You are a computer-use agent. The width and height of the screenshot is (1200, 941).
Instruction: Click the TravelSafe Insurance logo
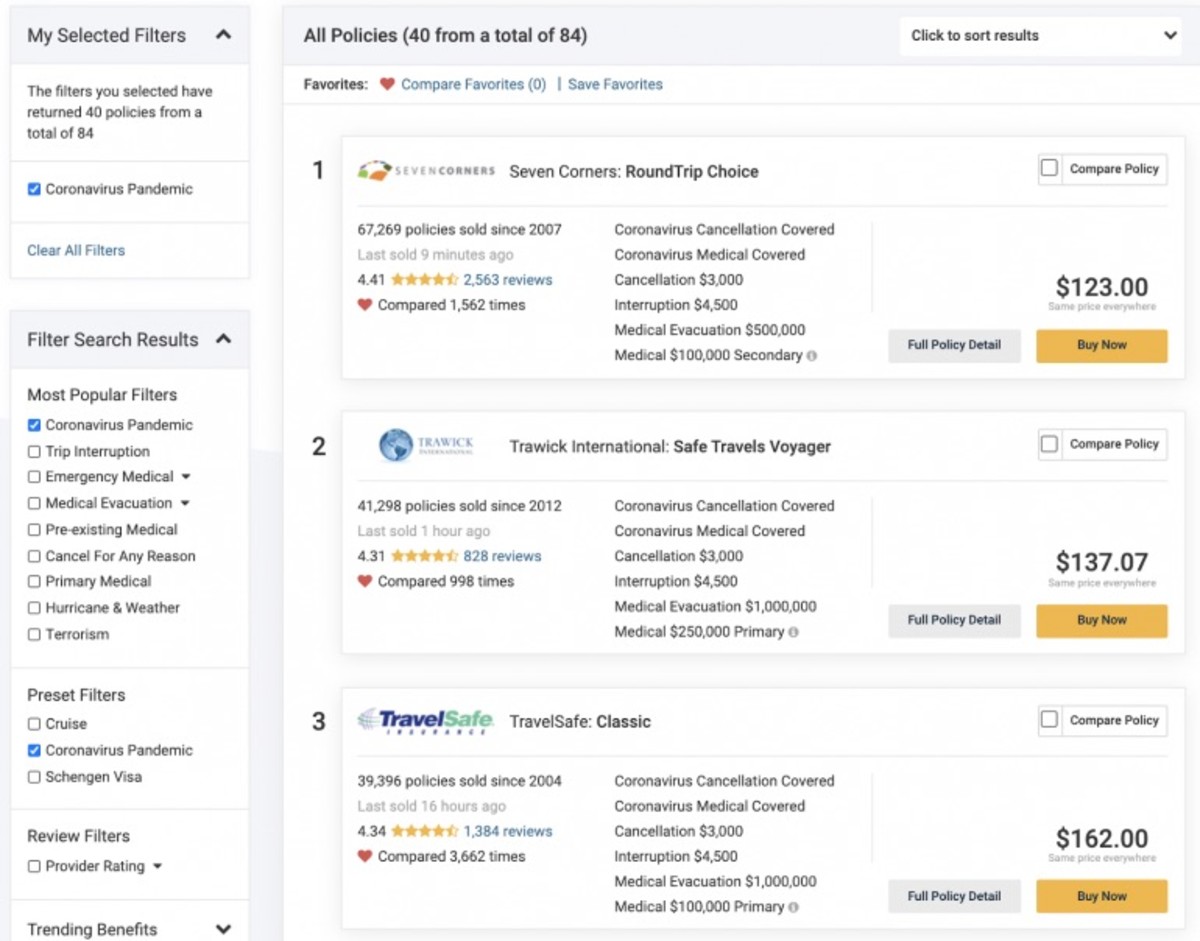pos(426,721)
